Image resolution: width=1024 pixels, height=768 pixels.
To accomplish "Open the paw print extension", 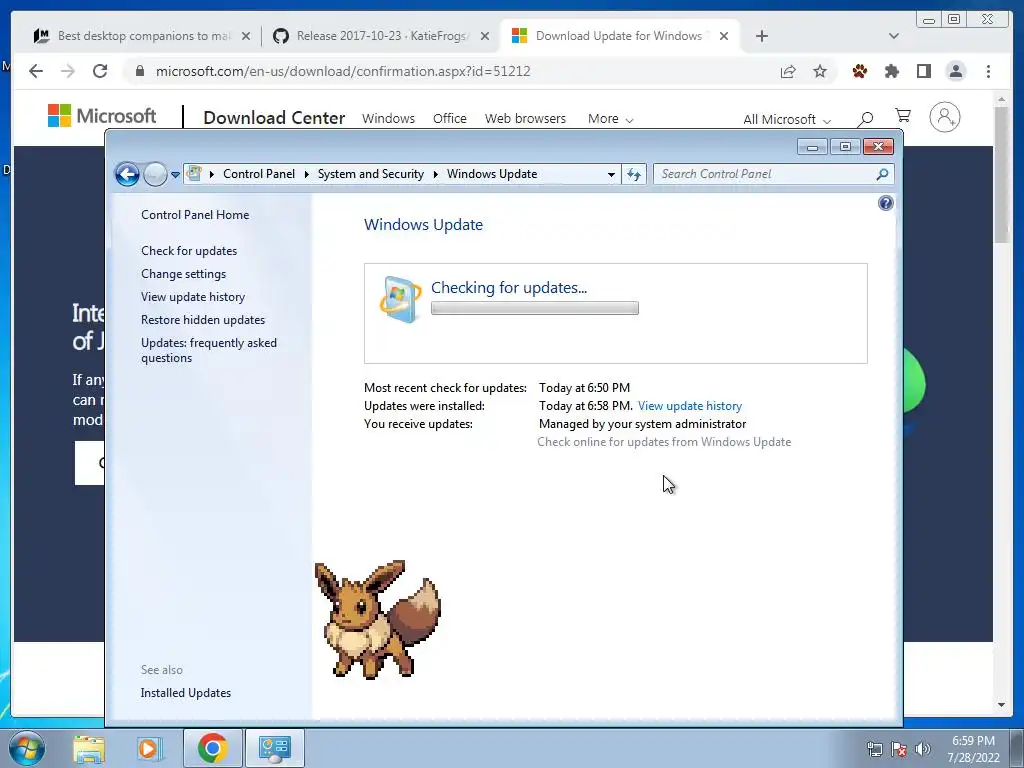I will point(859,71).
